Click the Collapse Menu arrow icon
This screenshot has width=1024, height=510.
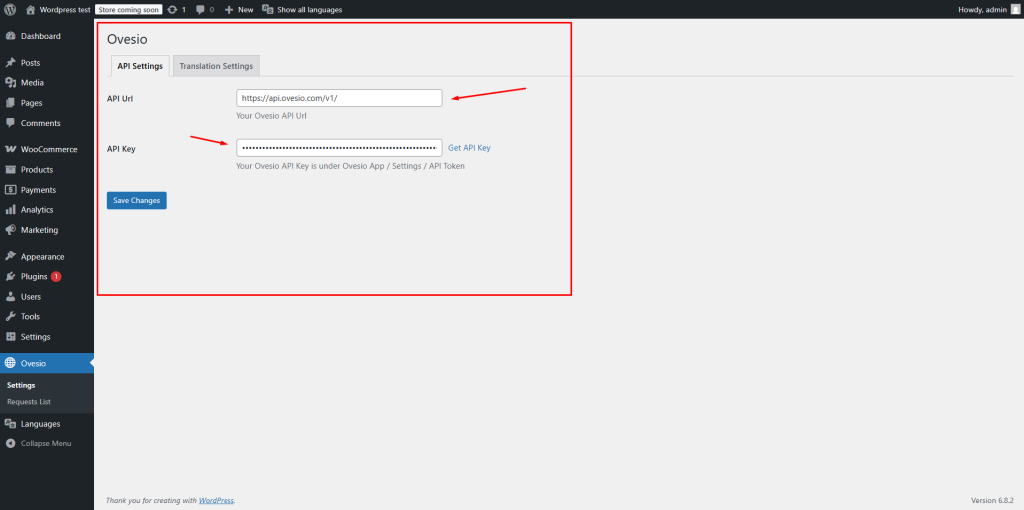10,443
